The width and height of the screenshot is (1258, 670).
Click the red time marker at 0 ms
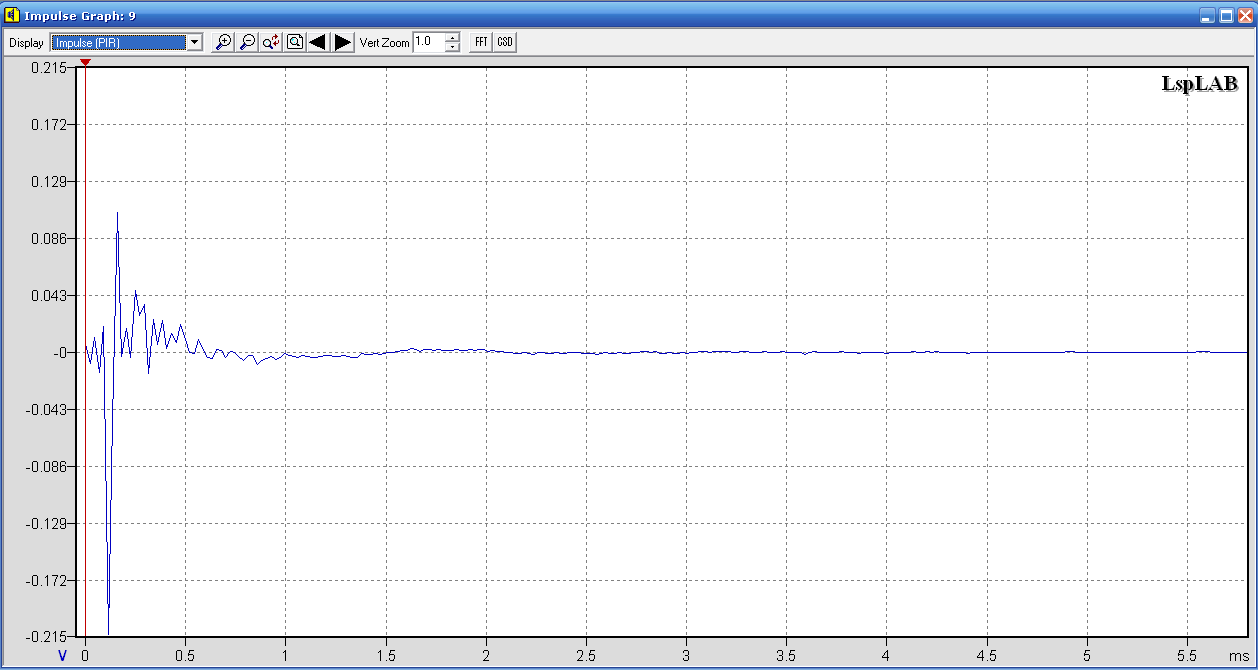(85, 63)
